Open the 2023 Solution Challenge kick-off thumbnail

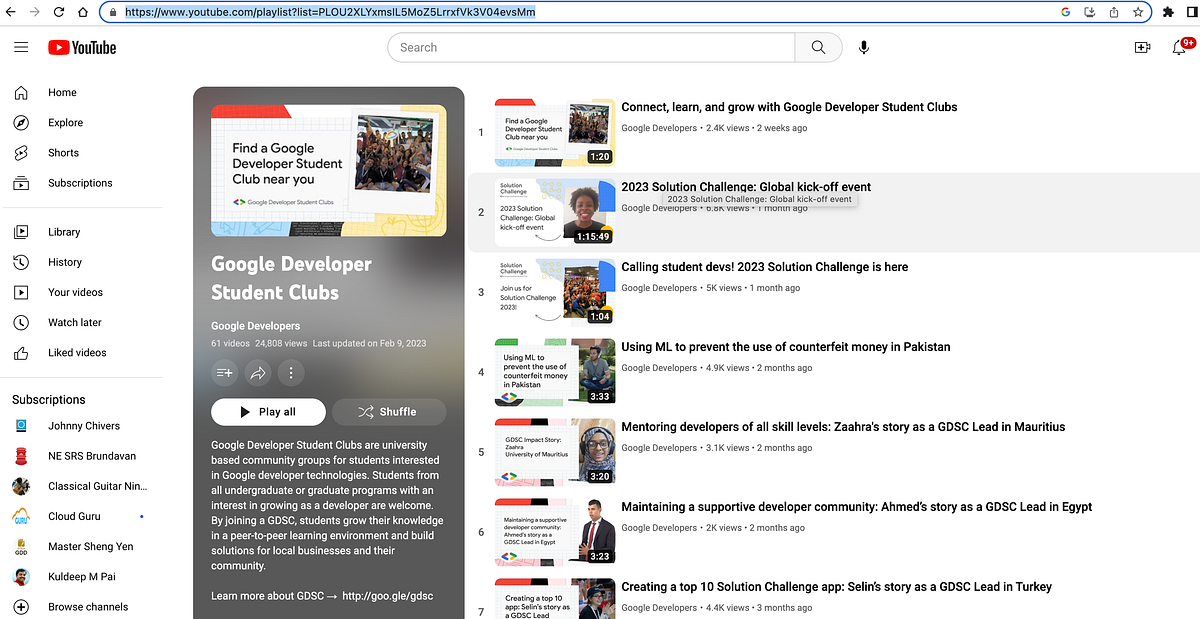pyautogui.click(x=554, y=211)
